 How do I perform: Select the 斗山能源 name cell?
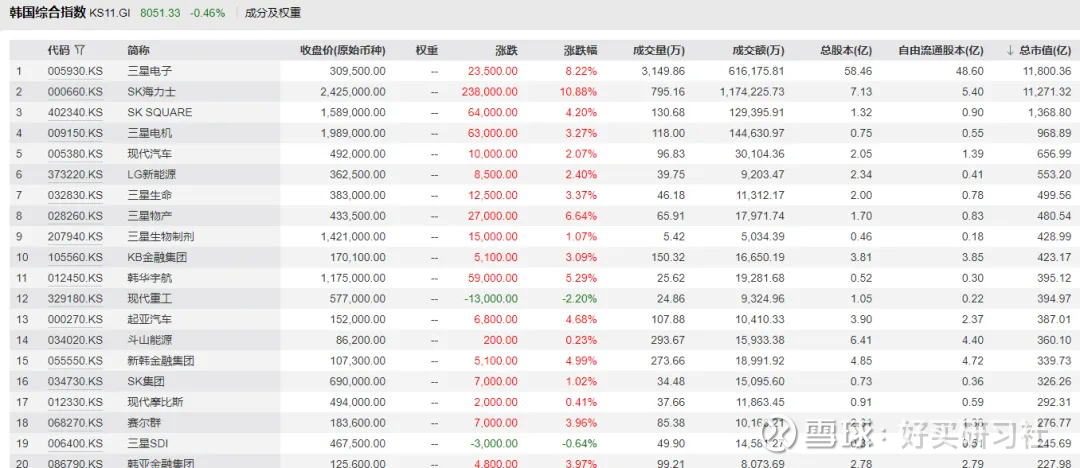pyautogui.click(x=149, y=340)
